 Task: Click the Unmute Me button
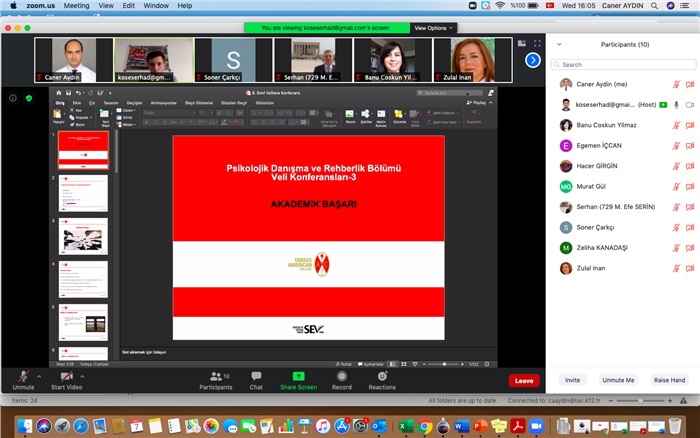pyautogui.click(x=618, y=380)
